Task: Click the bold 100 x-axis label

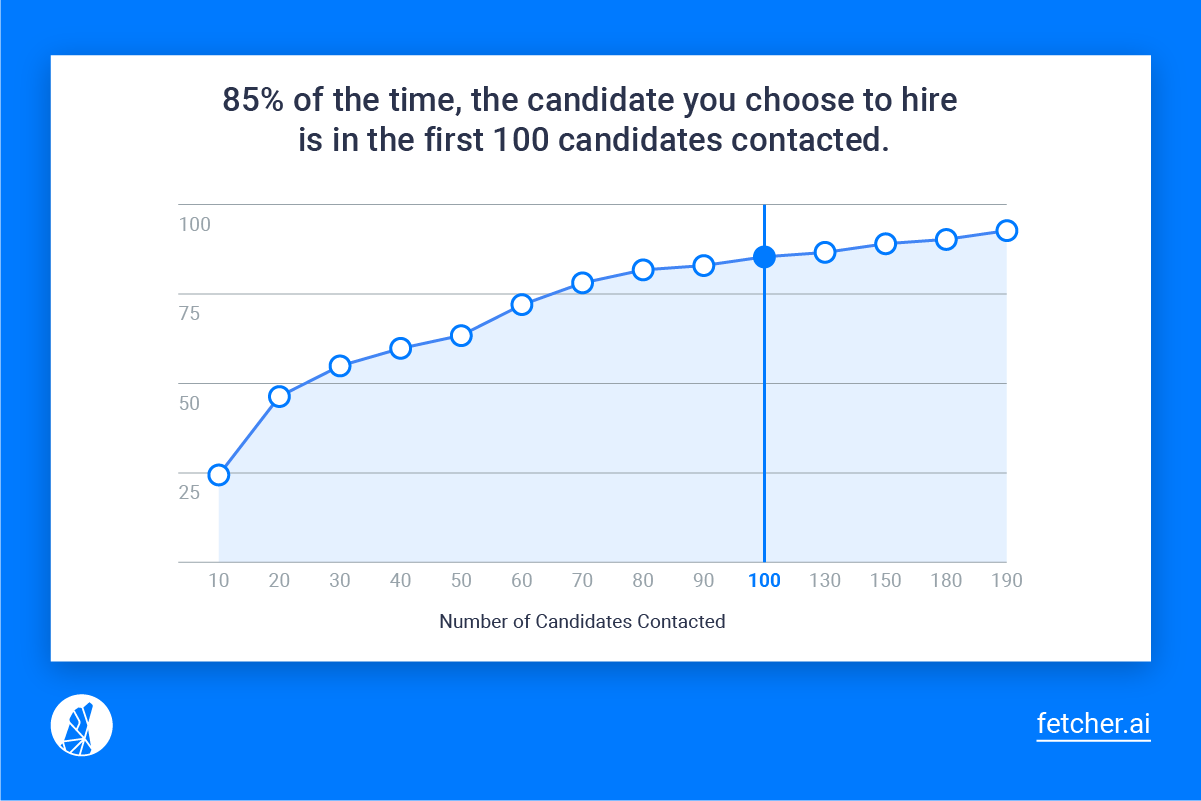Action: coord(764,581)
